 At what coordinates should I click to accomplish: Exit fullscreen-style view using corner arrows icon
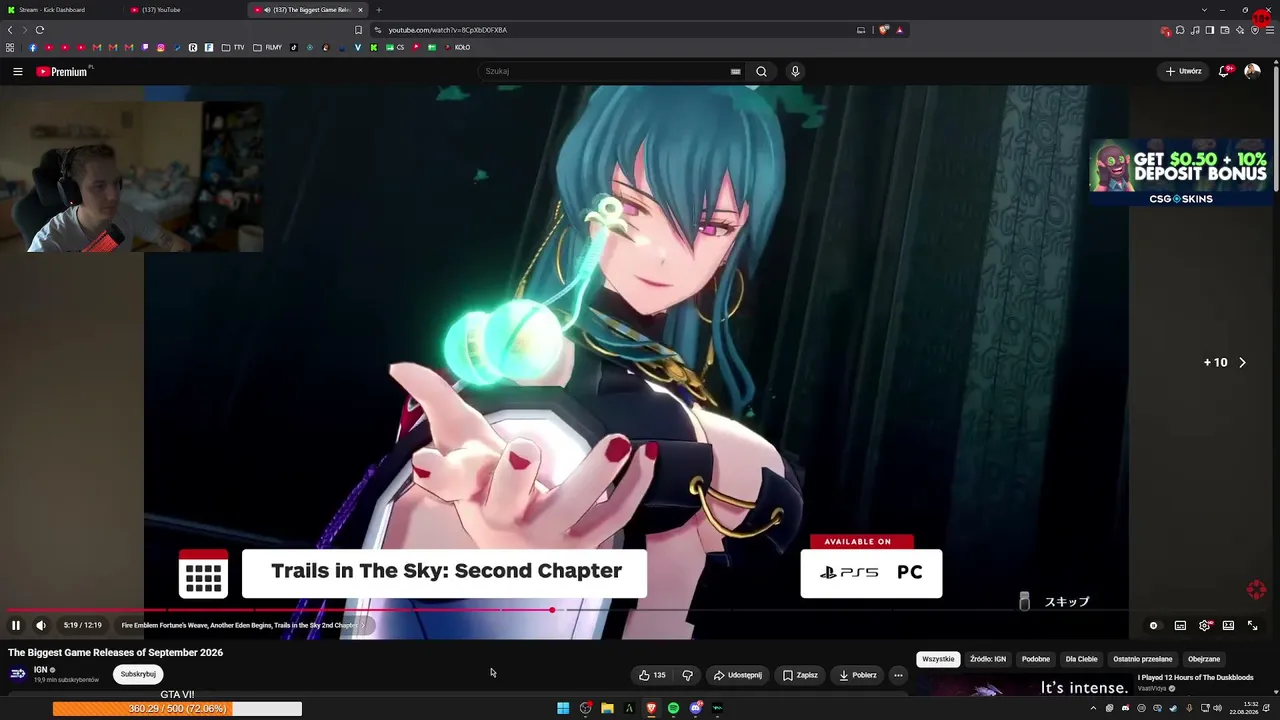(1252, 625)
